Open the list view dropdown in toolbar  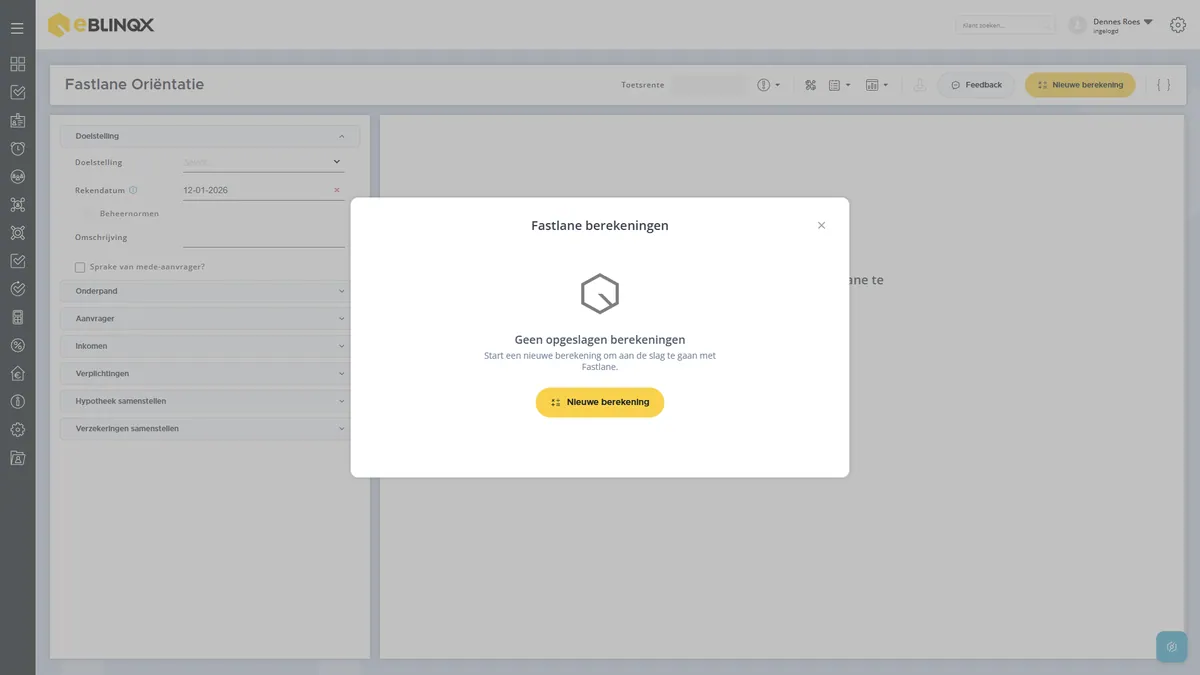click(840, 85)
